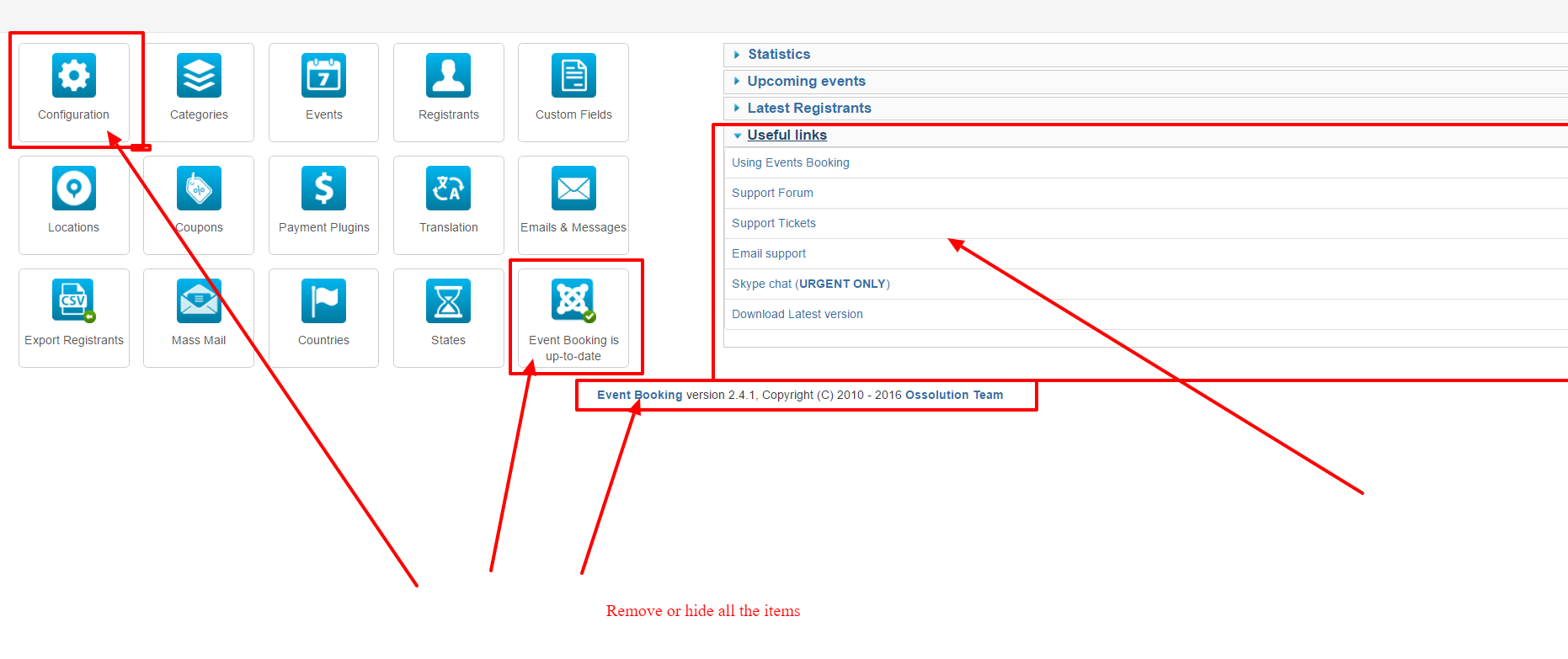Expand the Upcoming events panel
1568x659 pixels.
click(806, 82)
